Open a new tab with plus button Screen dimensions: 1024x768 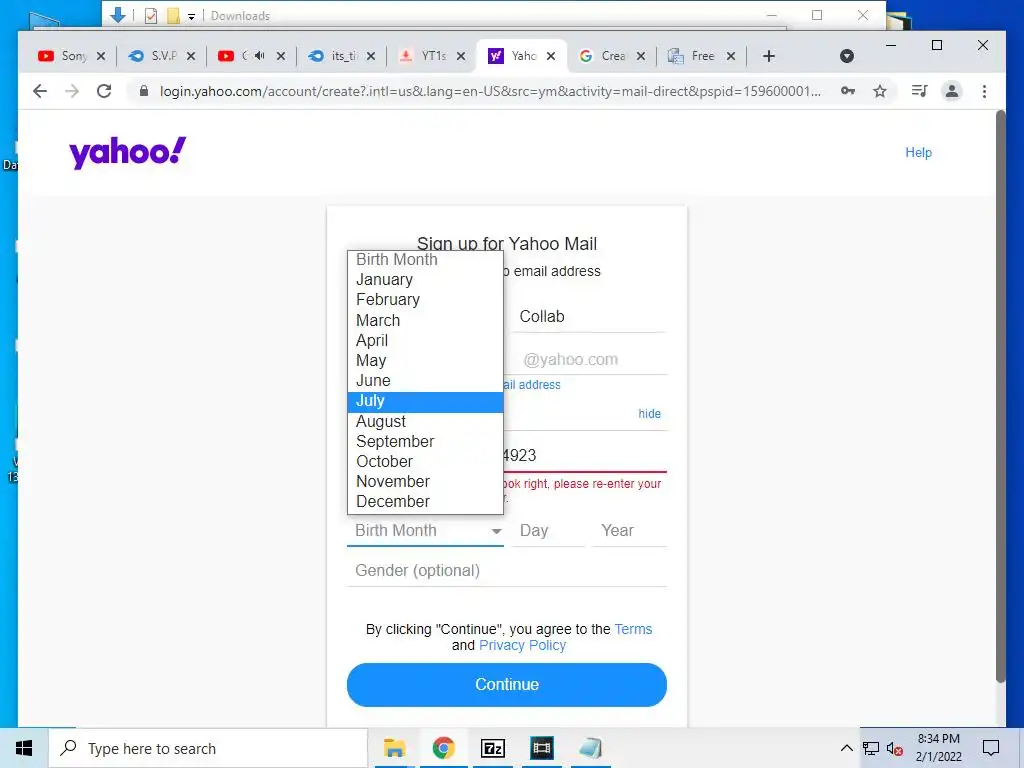click(x=769, y=56)
